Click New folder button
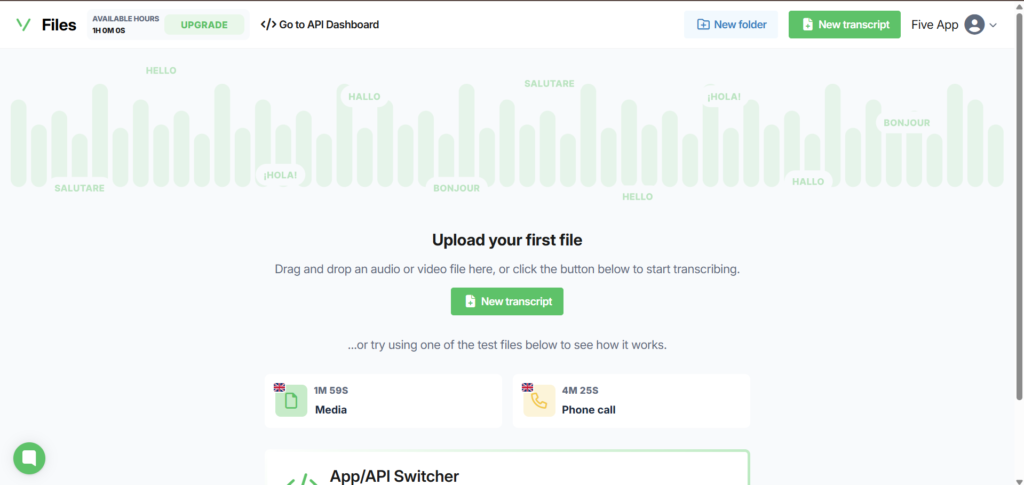The width and height of the screenshot is (1024, 485). click(x=731, y=25)
